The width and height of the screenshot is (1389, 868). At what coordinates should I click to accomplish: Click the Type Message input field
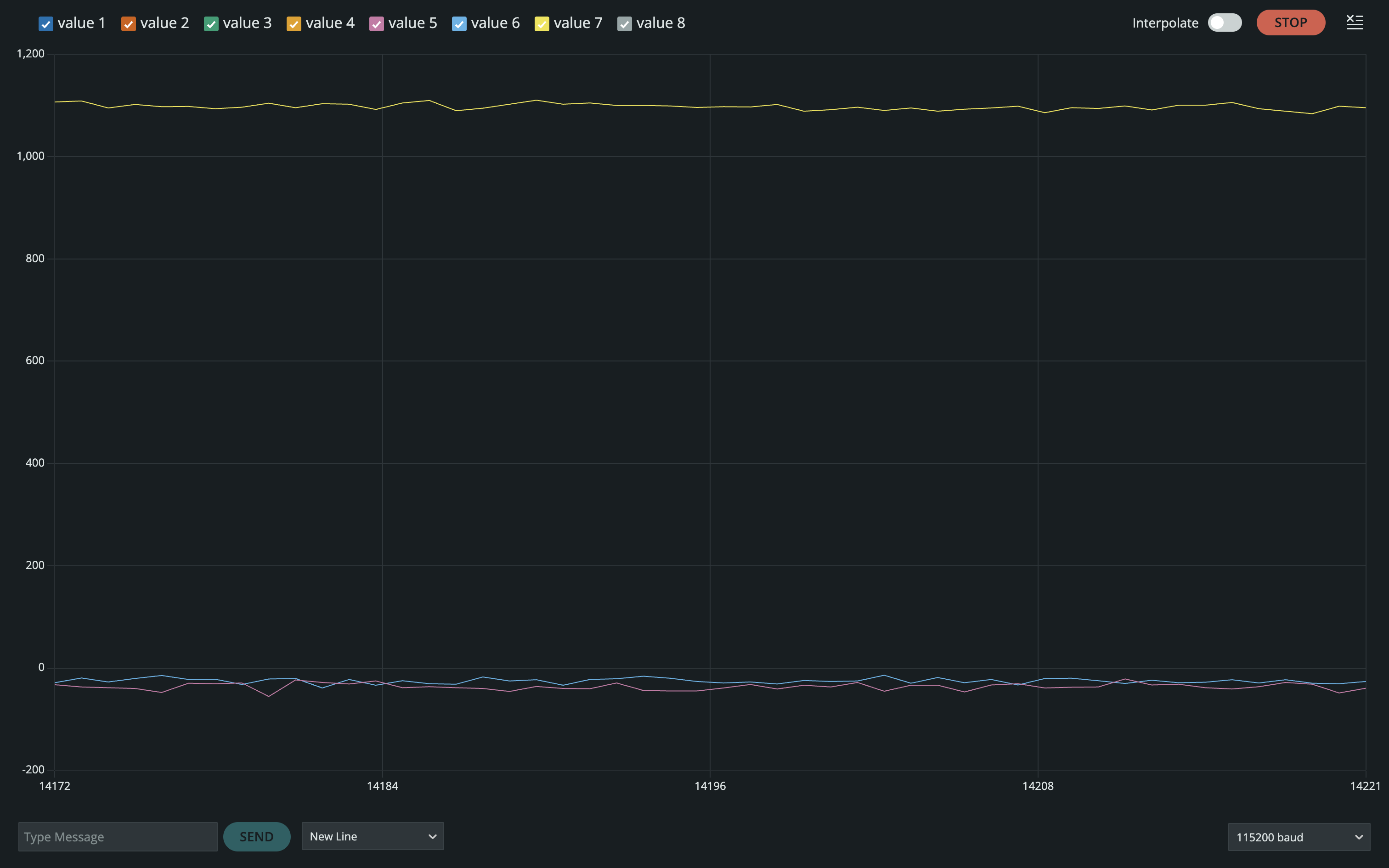[118, 836]
